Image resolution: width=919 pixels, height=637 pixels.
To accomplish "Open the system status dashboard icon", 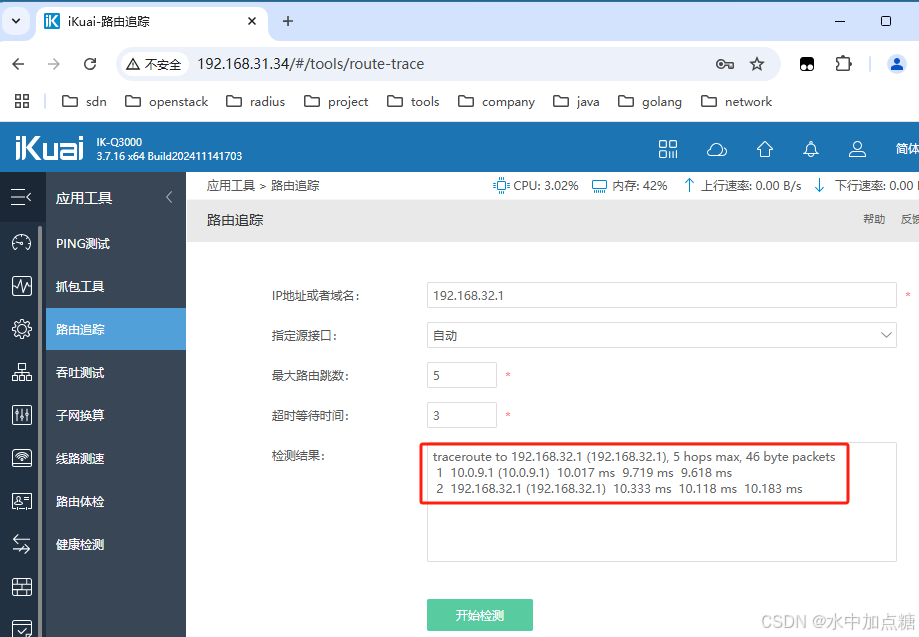I will click(x=22, y=242).
